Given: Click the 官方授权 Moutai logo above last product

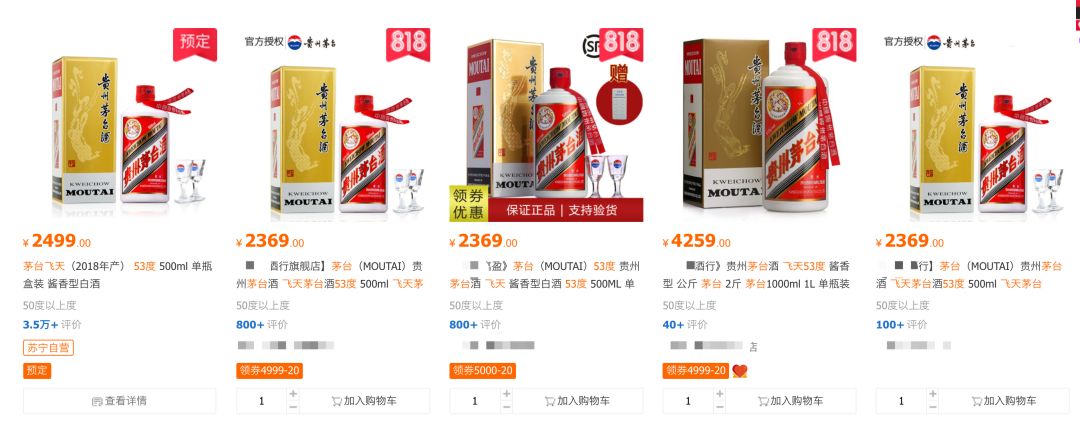Looking at the screenshot, I should tap(930, 42).
